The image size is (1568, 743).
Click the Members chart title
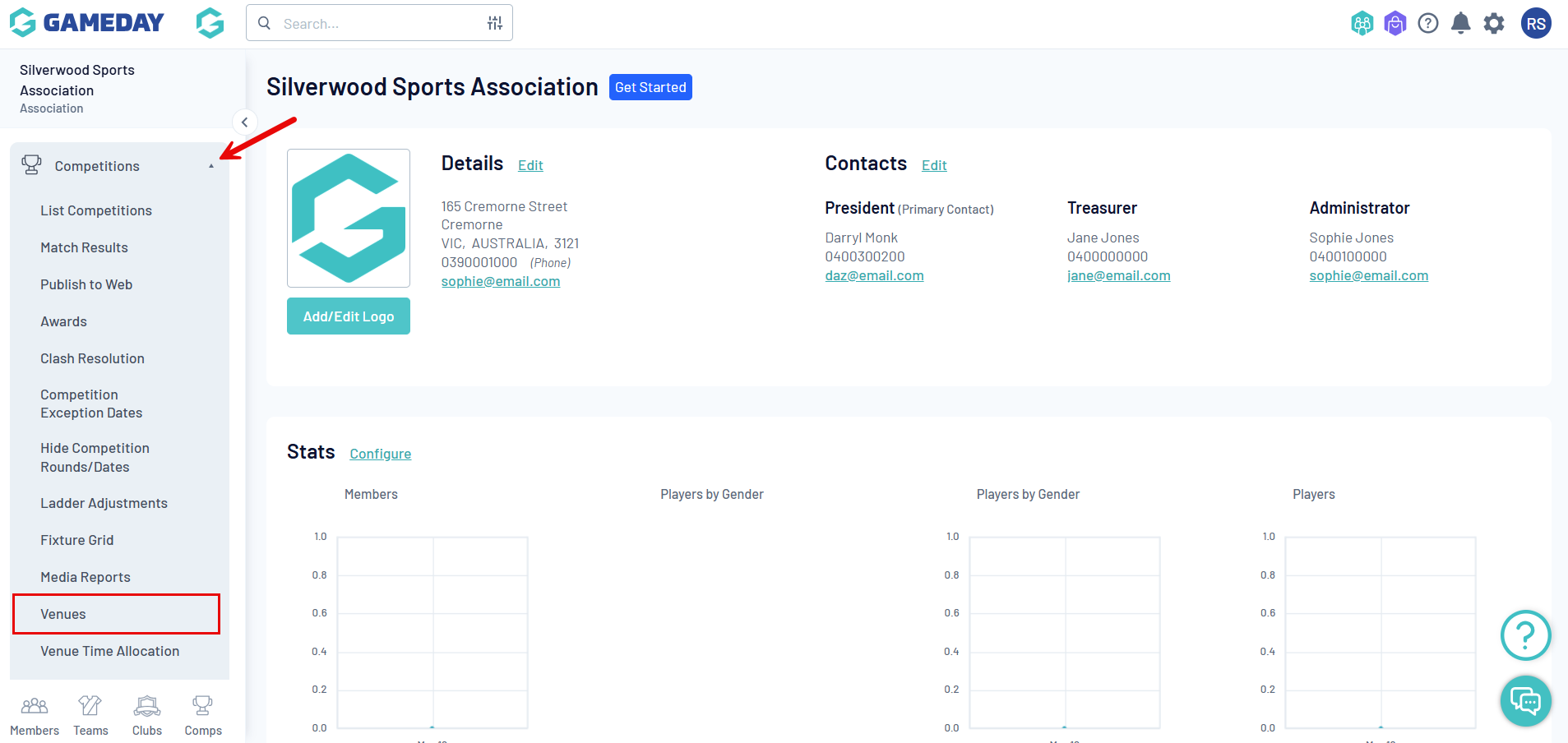pos(371,494)
